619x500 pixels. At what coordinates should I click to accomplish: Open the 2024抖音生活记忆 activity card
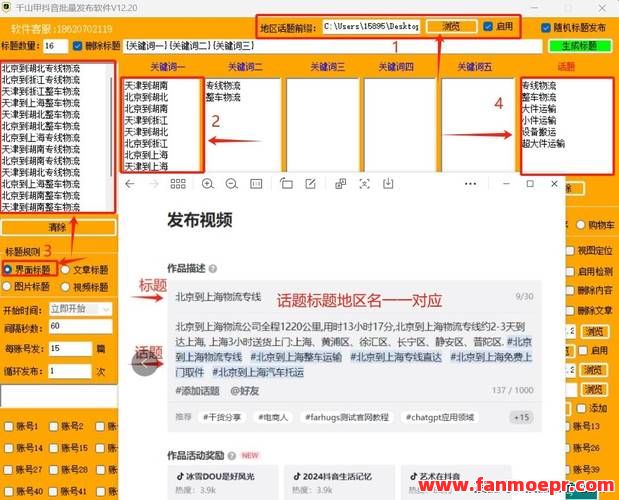point(340,482)
